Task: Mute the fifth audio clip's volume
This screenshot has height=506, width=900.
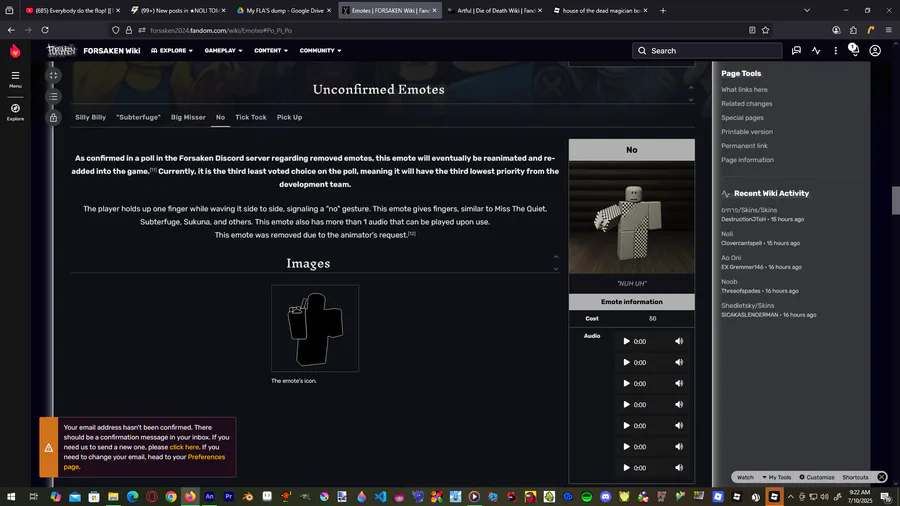Action: point(679,426)
